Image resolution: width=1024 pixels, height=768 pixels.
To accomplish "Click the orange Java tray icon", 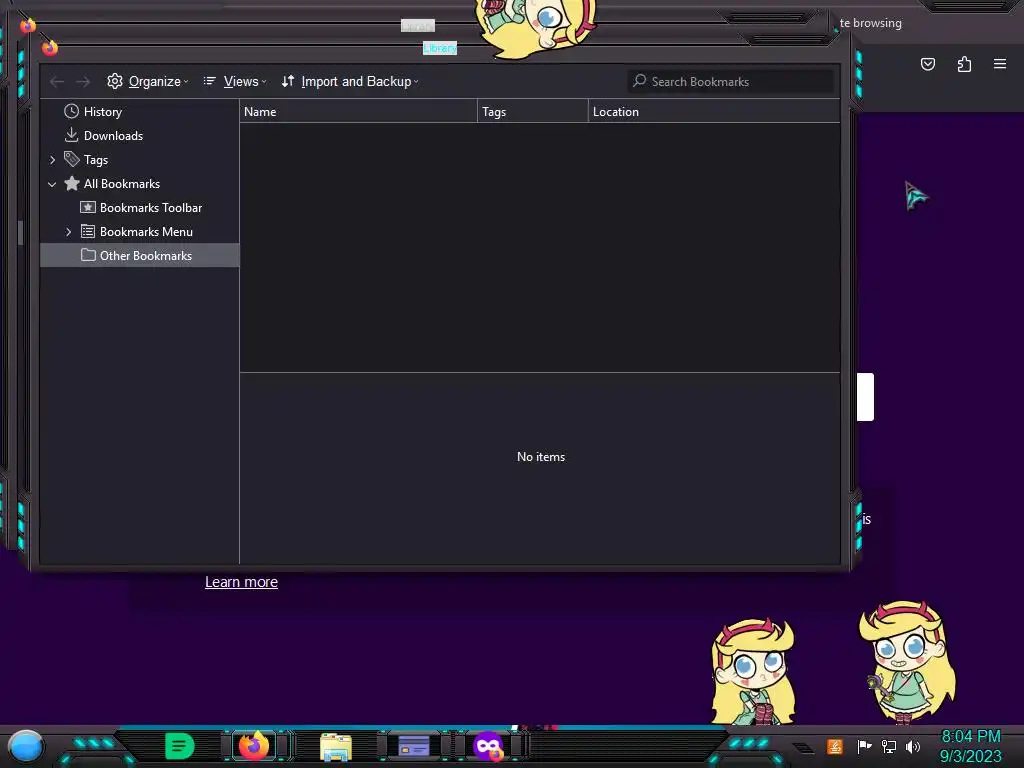I will (x=835, y=746).
